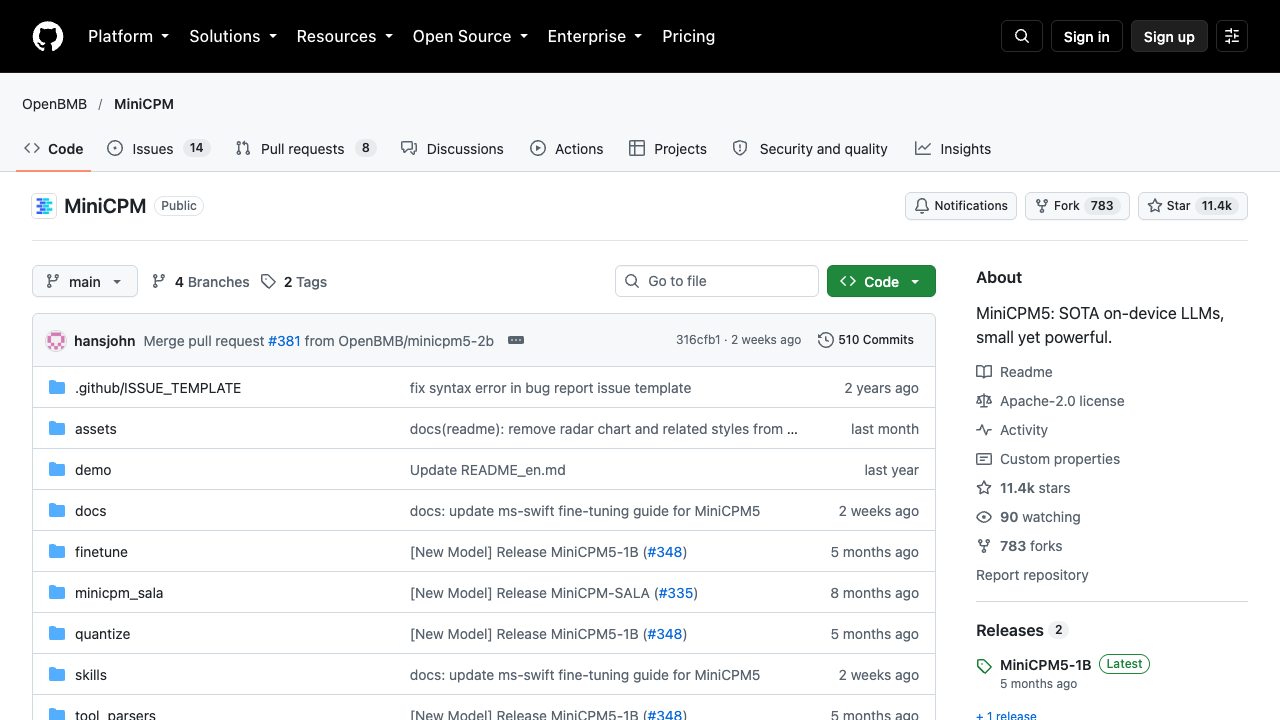Viewport: 1280px width, 720px height.
Task: Expand the Solutions menu
Action: 232,36
